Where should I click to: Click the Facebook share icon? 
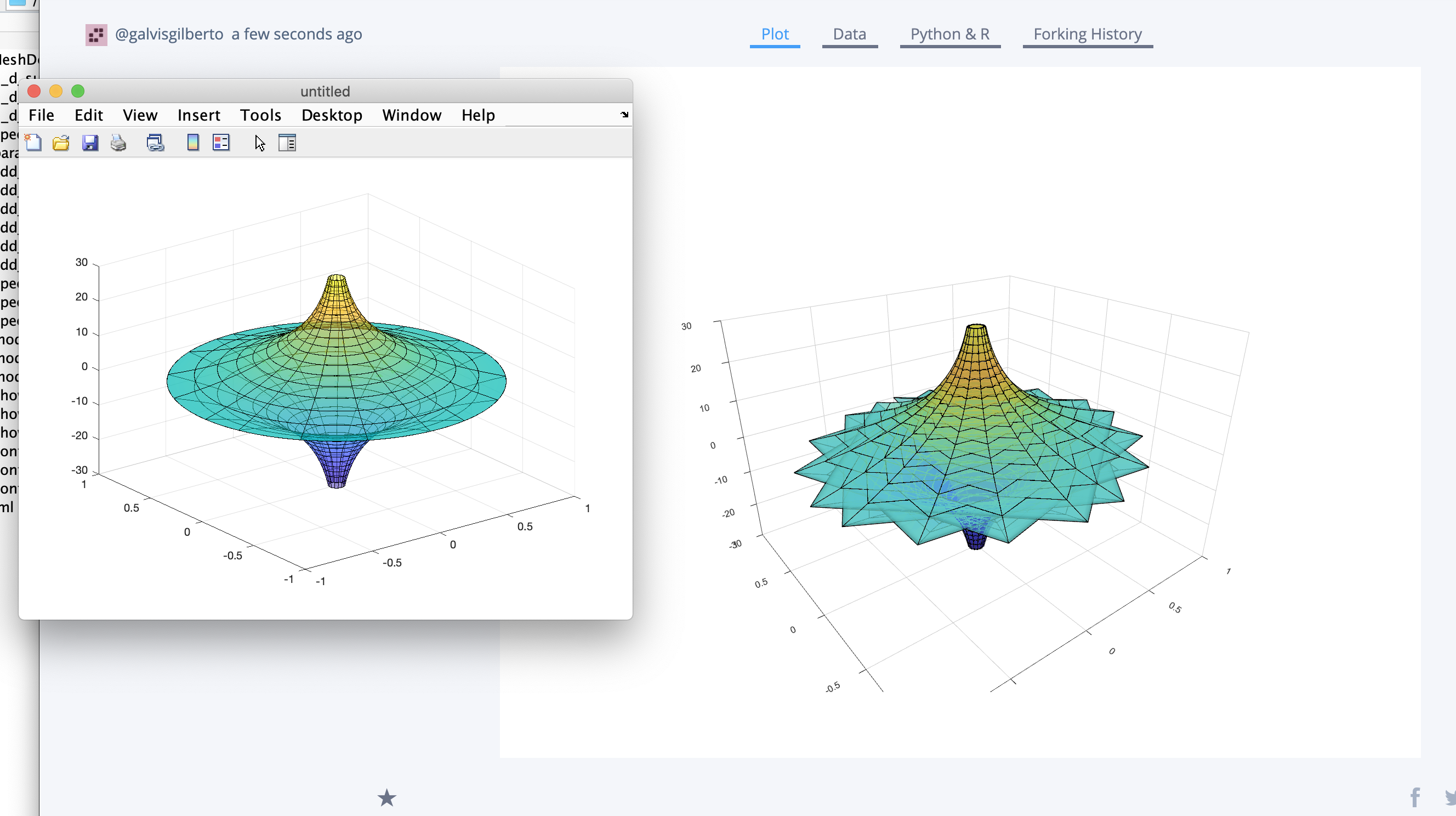tap(1415, 798)
